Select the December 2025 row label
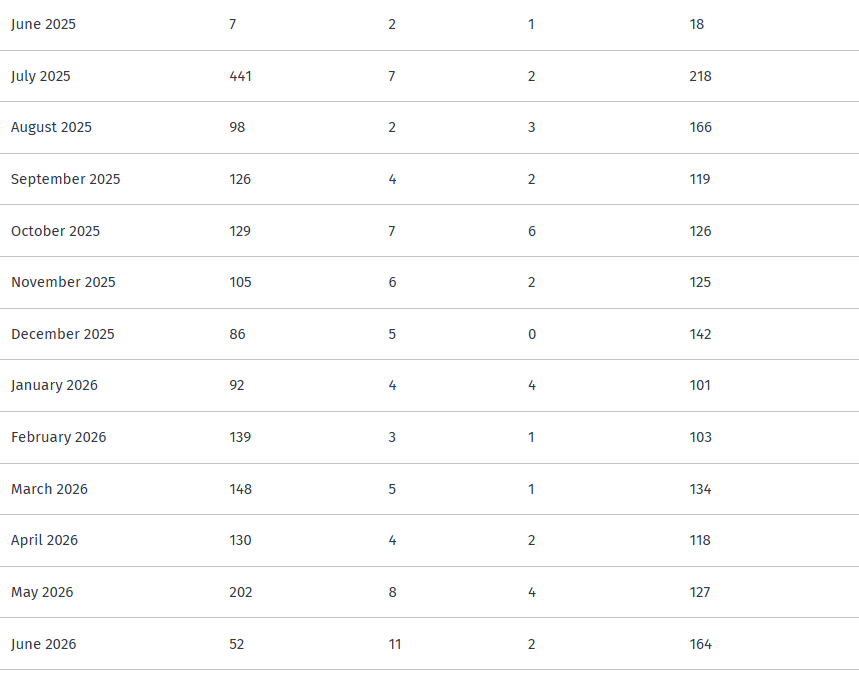 pyautogui.click(x=63, y=334)
